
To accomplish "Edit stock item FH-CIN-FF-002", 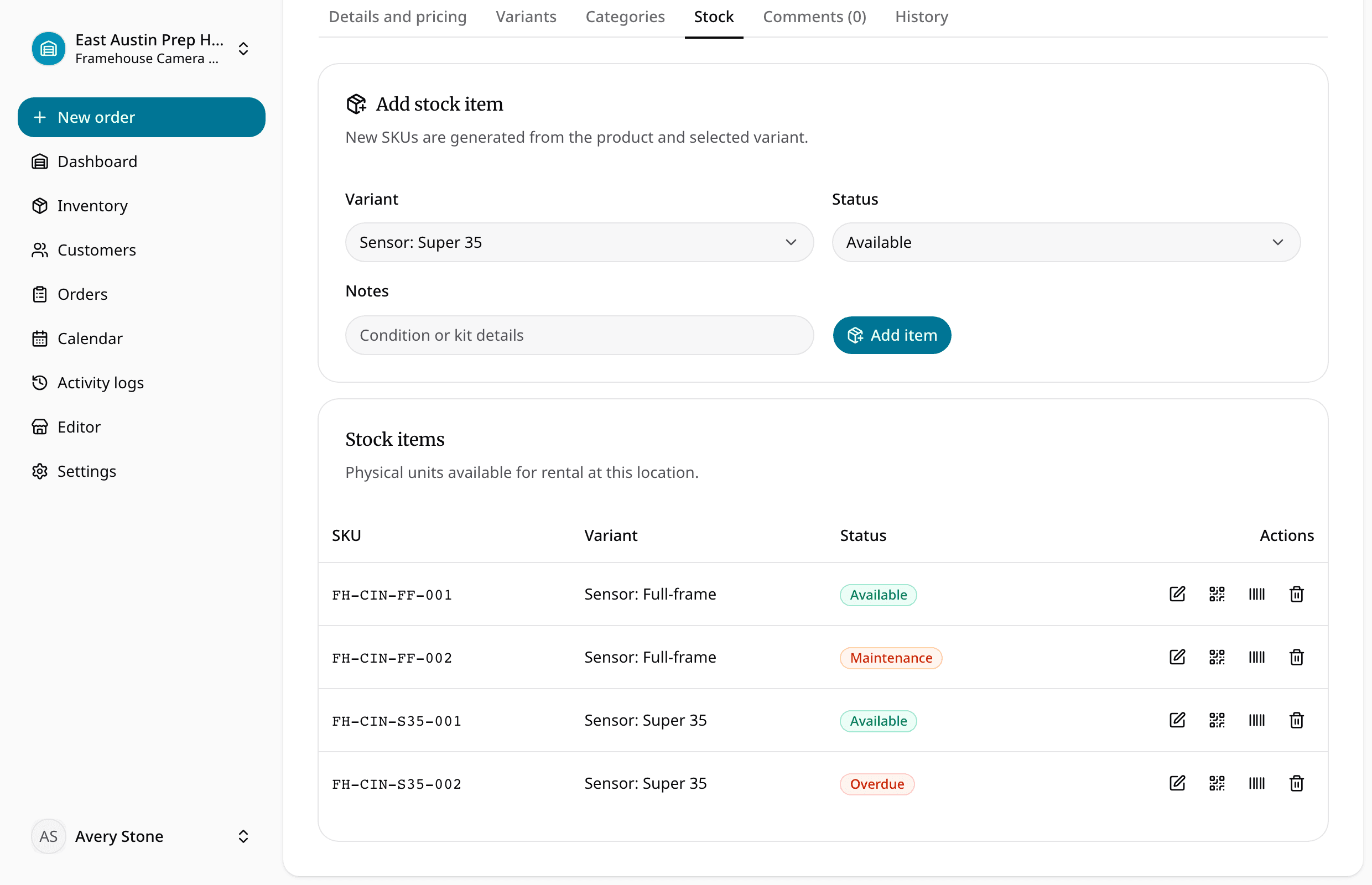I will tap(1177, 657).
